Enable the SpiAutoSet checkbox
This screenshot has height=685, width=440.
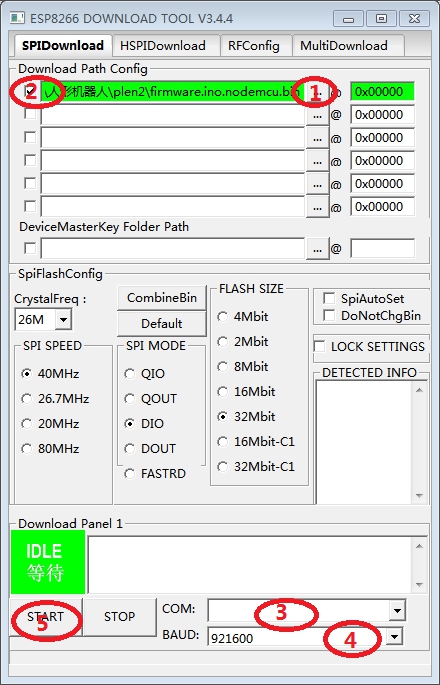[329, 298]
